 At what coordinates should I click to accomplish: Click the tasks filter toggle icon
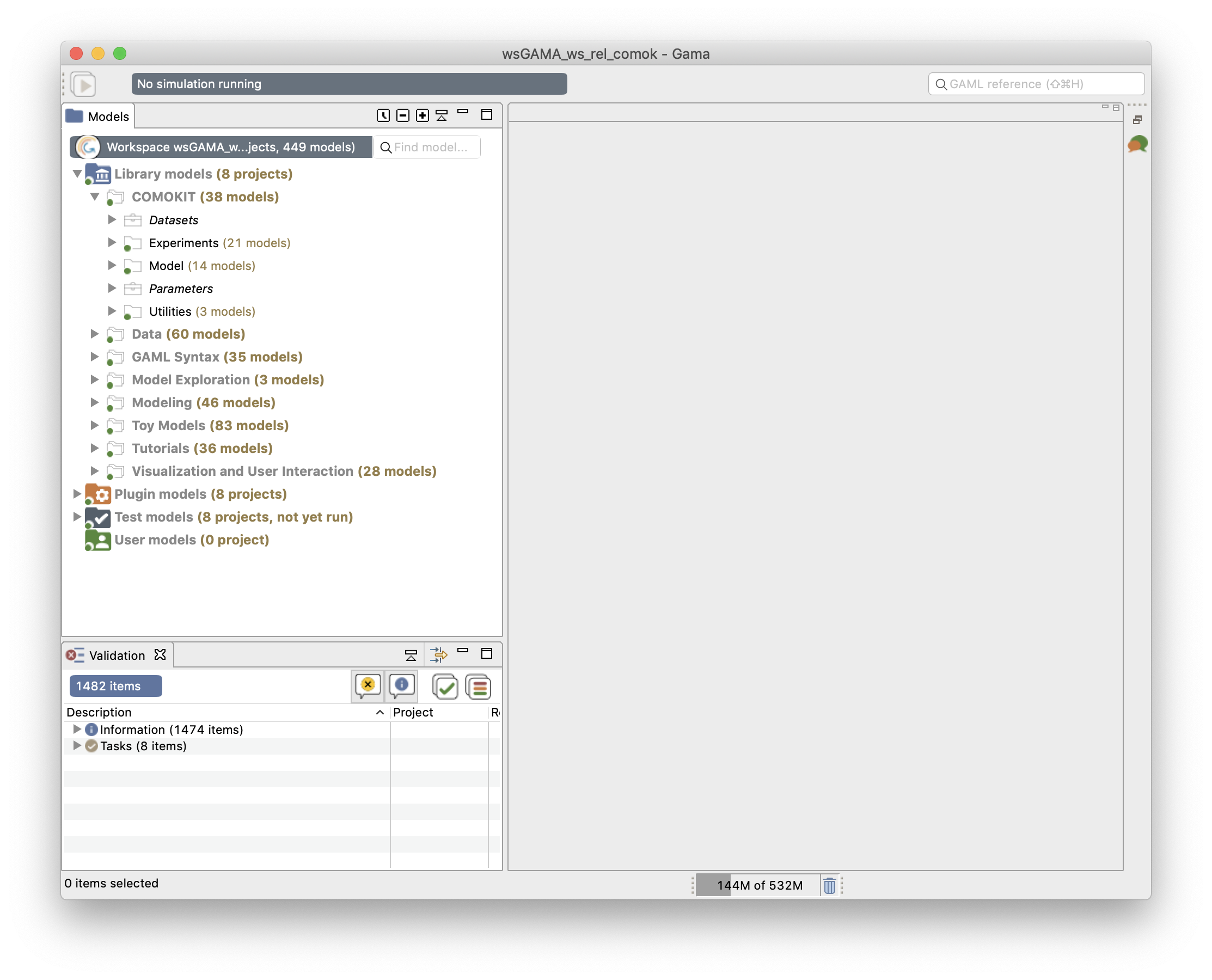point(446,686)
